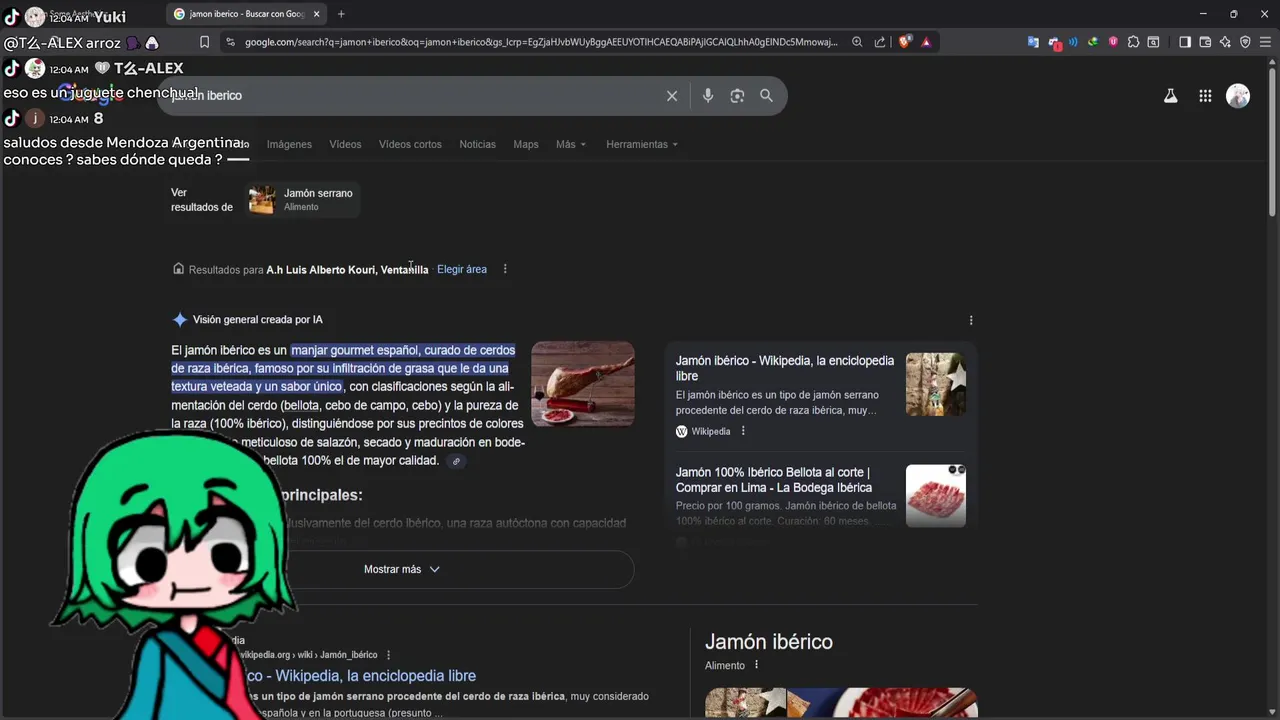Open site information icon in address bar
The image size is (1280, 720).
(x=231, y=42)
